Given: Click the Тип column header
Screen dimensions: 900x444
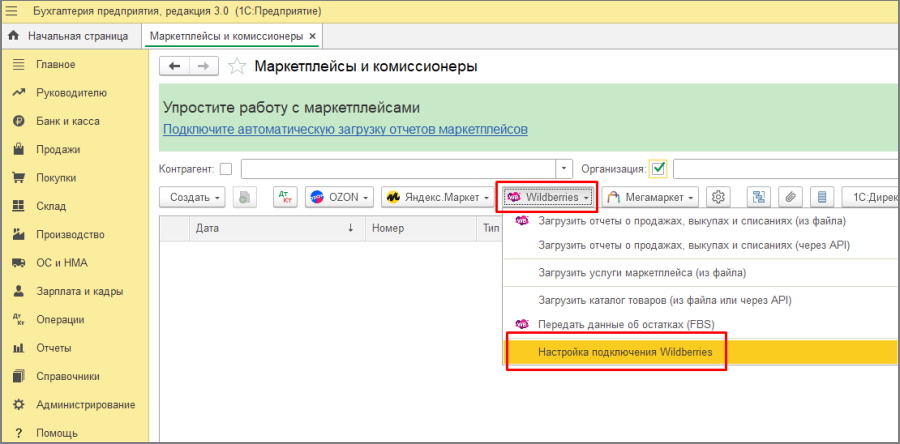Looking at the screenshot, I should click(x=489, y=228).
